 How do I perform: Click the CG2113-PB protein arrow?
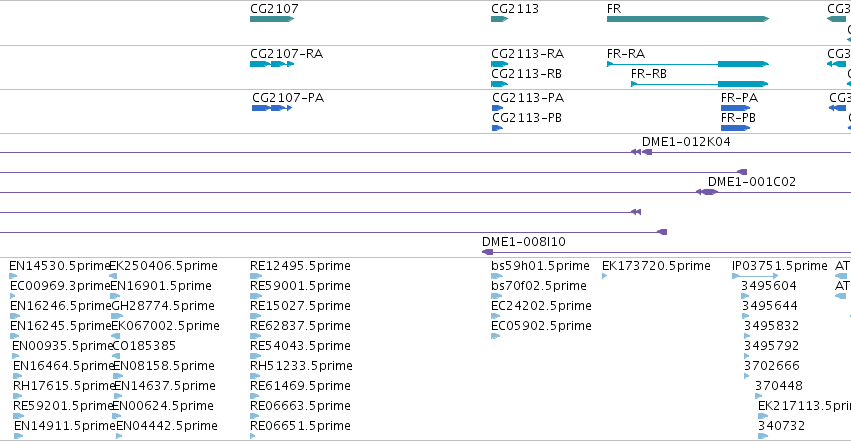[498, 128]
